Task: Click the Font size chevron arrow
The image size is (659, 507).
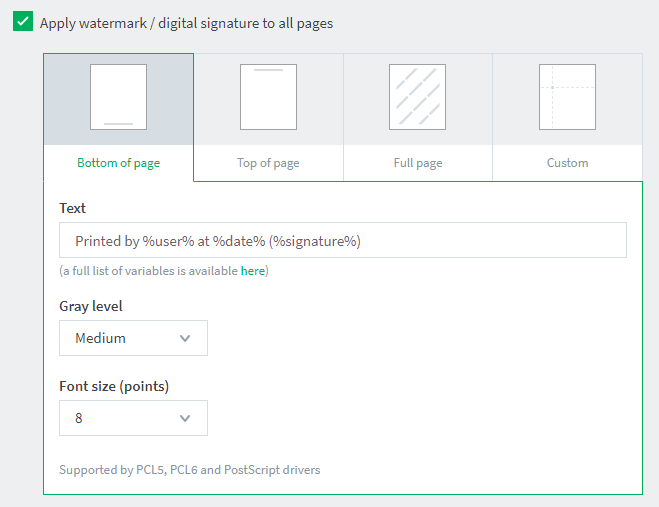Action: point(185,418)
